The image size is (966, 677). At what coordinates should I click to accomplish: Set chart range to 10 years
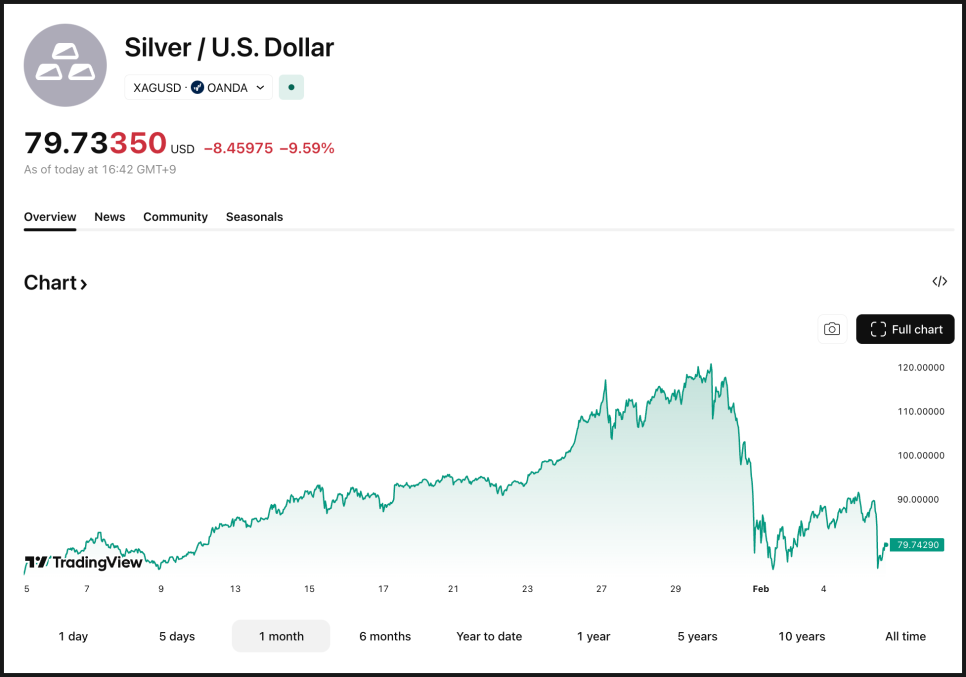click(802, 636)
